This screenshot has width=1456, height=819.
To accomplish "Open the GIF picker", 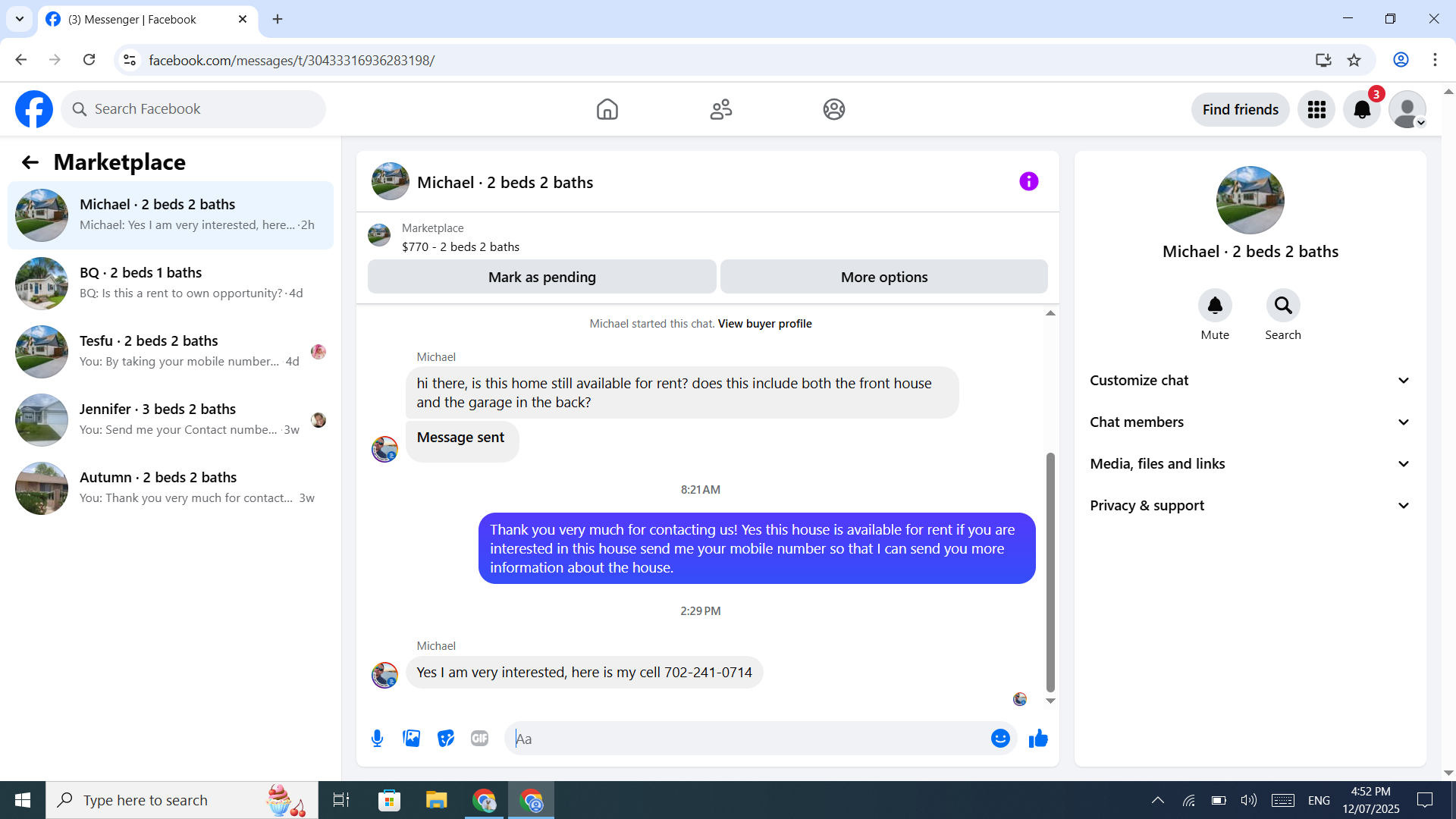I will [x=479, y=738].
